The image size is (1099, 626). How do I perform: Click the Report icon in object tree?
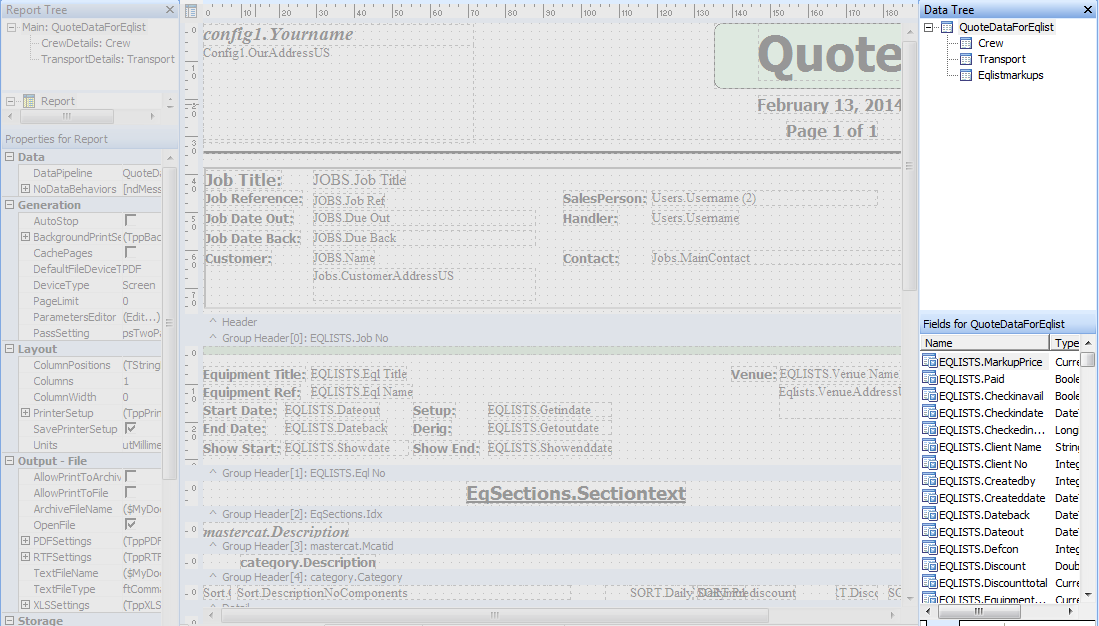(29, 101)
